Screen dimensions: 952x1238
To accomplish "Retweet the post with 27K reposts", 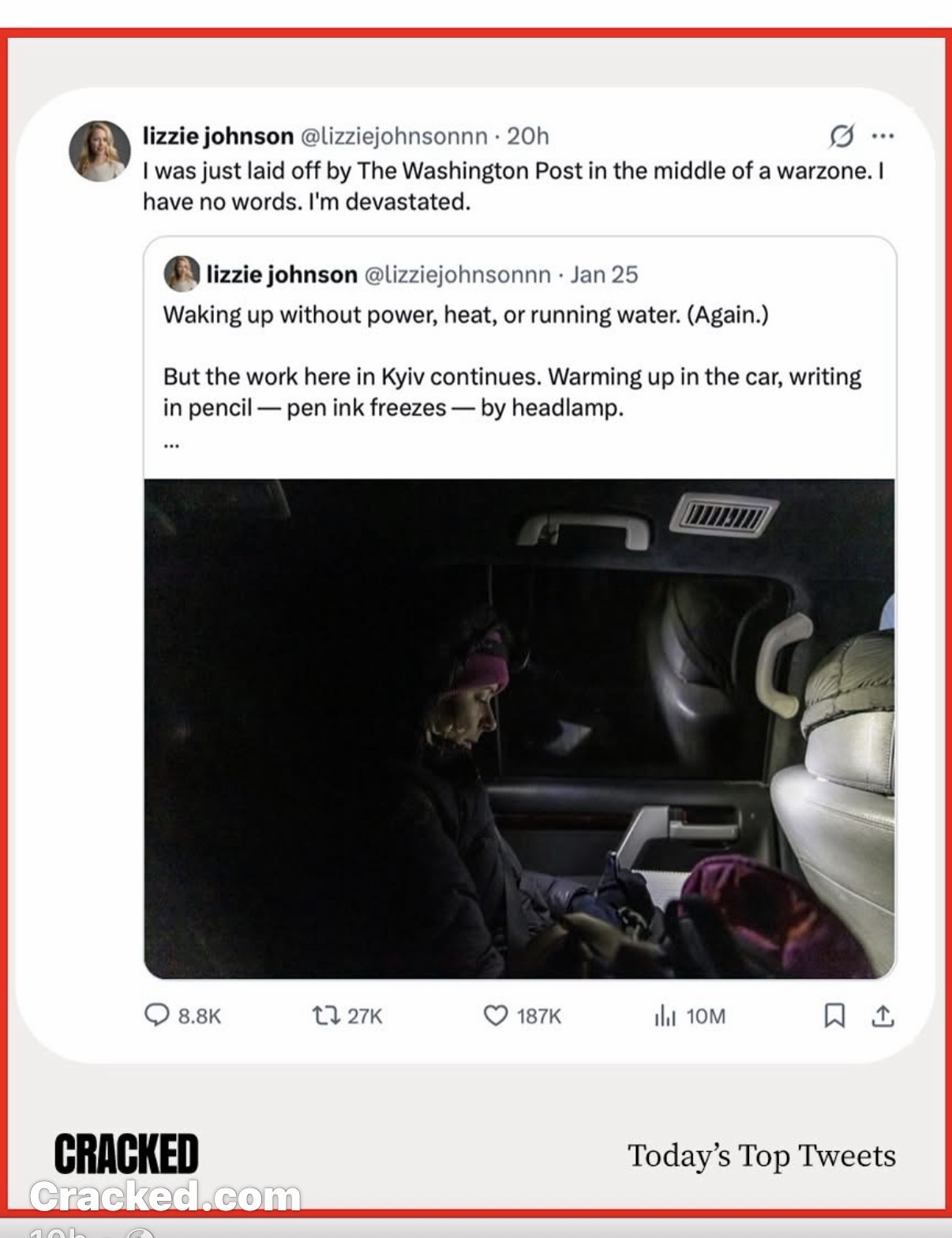I will [x=324, y=1015].
